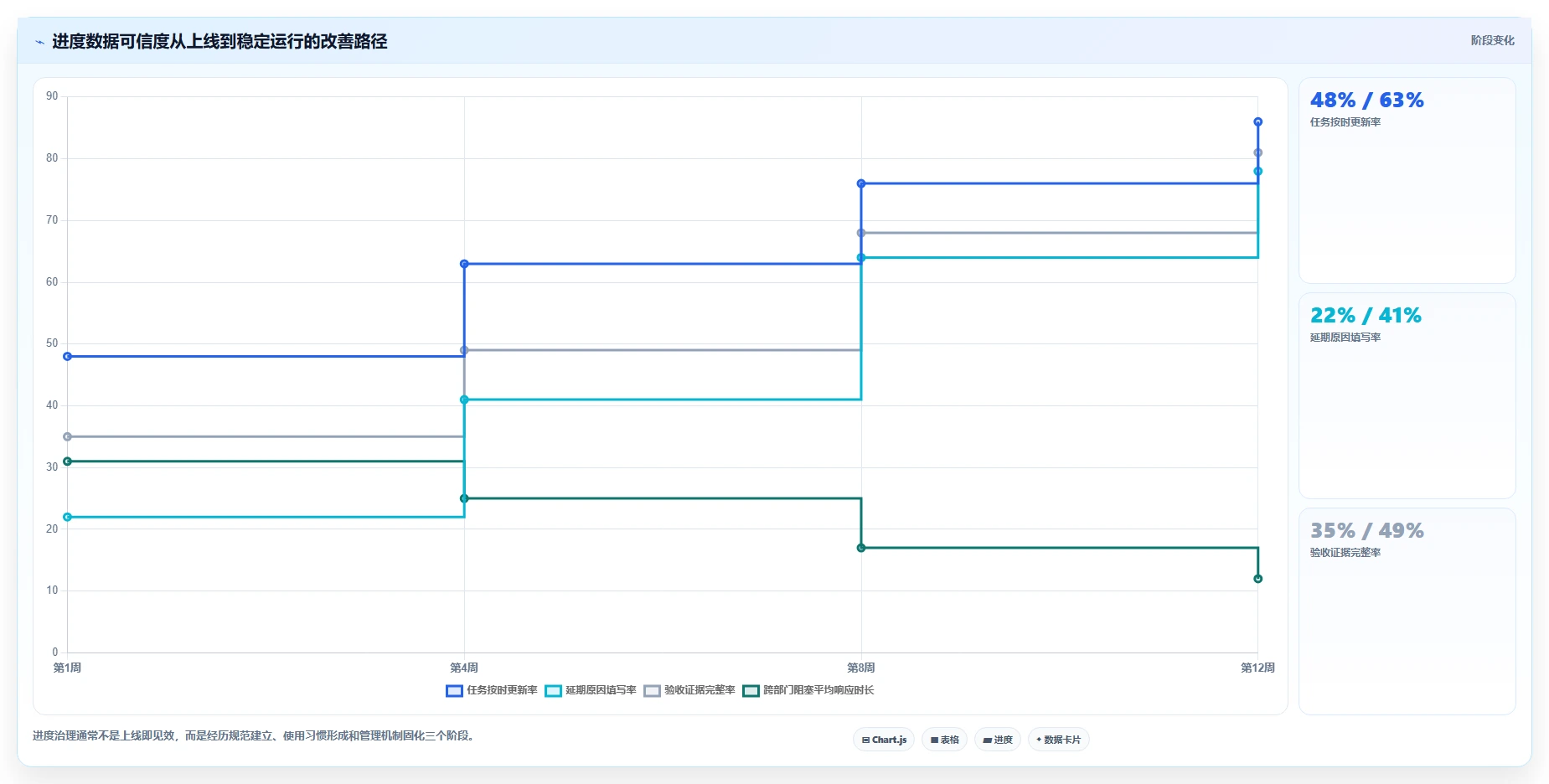This screenshot has width=1549, height=784.
Task: Click the 延期原因填写率 caption in stat card
Action: (x=1345, y=338)
